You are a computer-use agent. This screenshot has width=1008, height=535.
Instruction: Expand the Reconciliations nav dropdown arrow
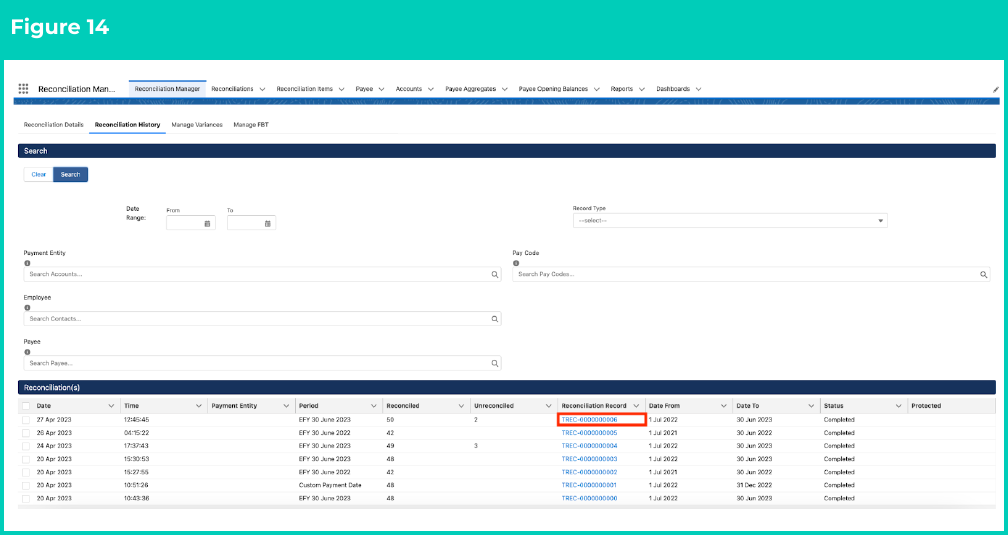[262, 89]
